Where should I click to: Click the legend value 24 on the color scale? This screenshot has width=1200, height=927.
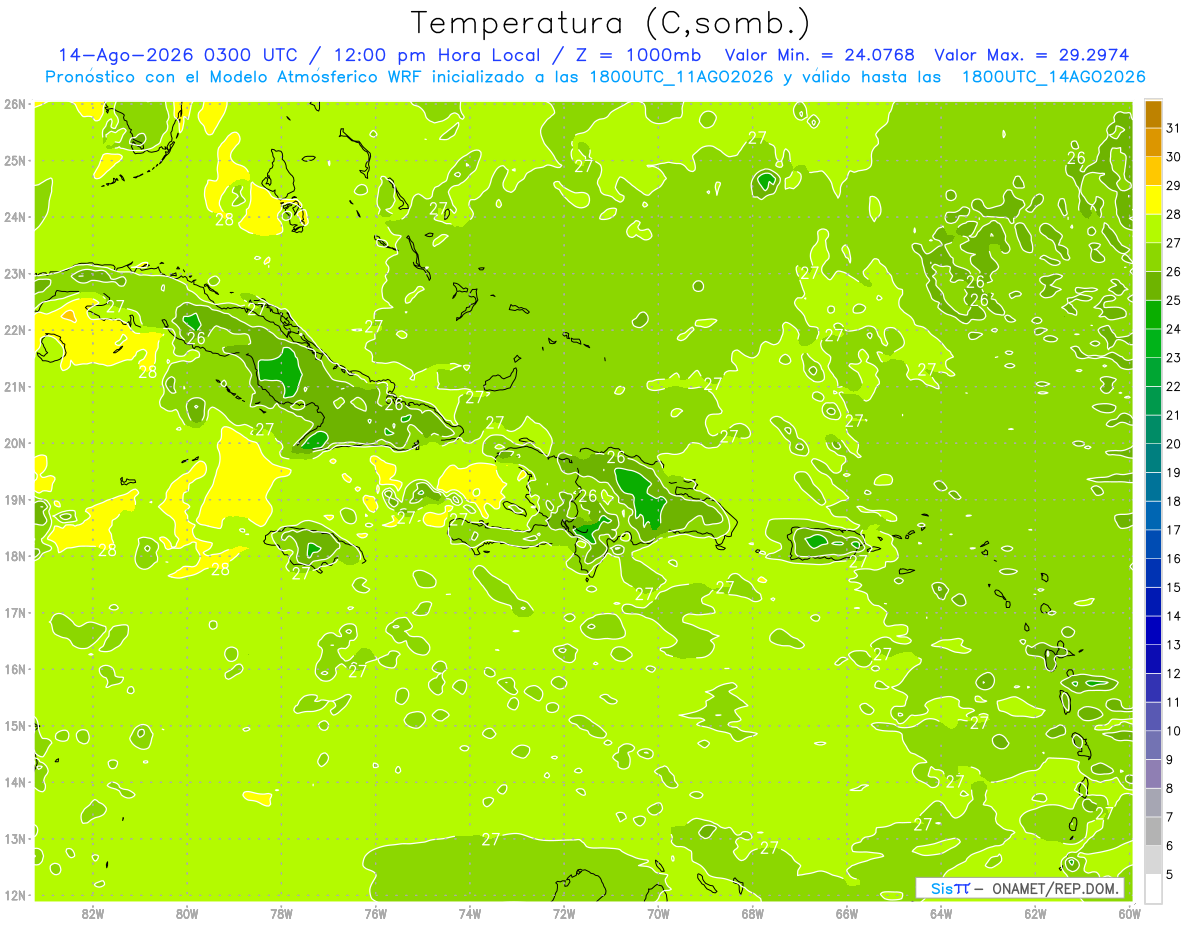pyautogui.click(x=1174, y=329)
